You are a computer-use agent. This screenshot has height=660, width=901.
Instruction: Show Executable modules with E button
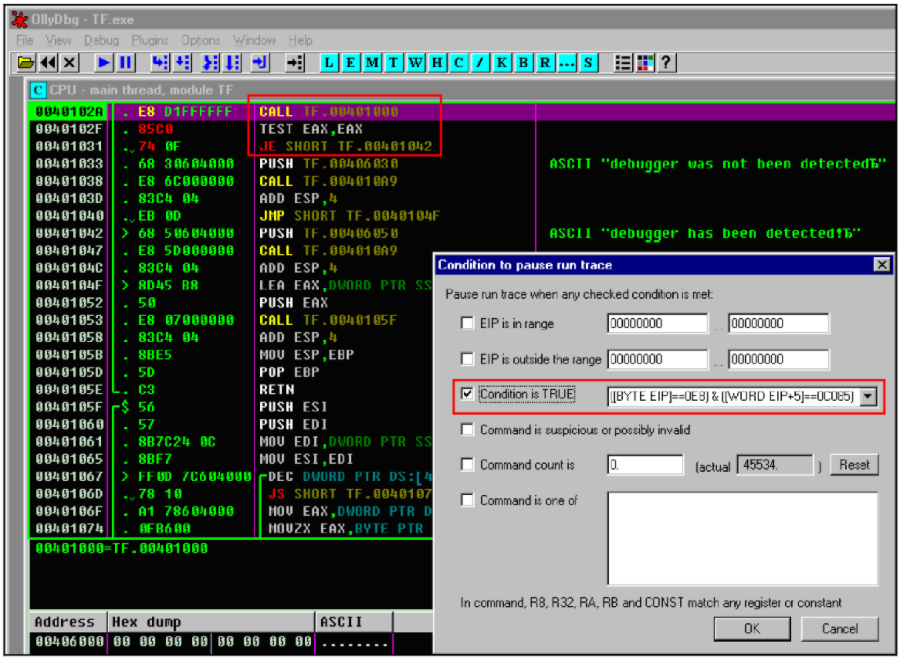click(x=351, y=63)
